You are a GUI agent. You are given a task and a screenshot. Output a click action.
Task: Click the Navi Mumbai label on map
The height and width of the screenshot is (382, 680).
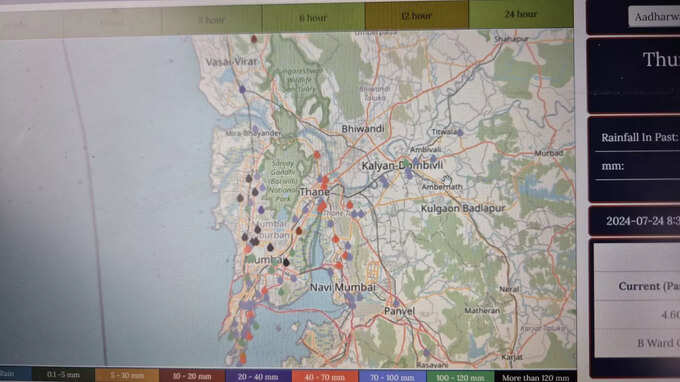click(x=343, y=287)
